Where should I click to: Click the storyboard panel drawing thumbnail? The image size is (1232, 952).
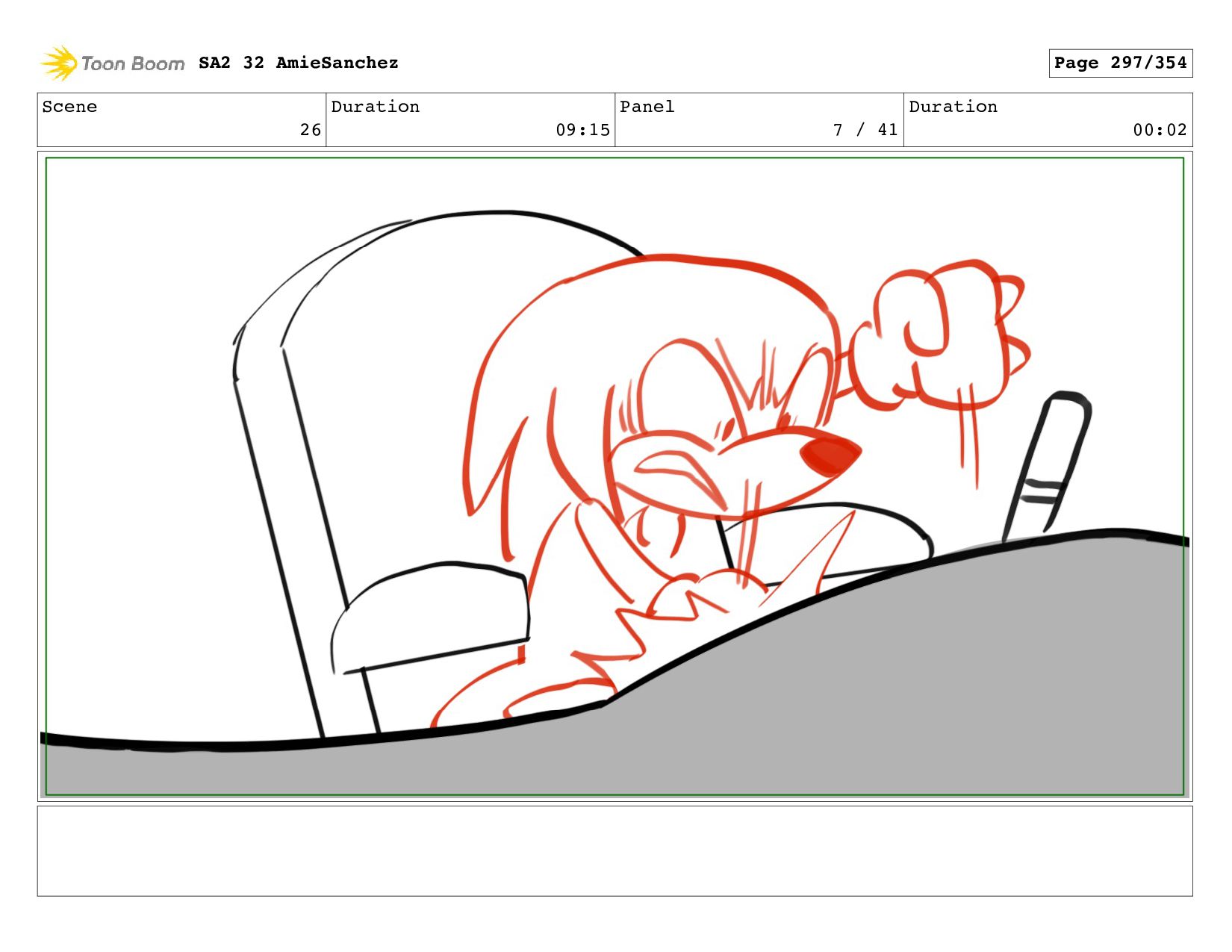click(x=615, y=476)
